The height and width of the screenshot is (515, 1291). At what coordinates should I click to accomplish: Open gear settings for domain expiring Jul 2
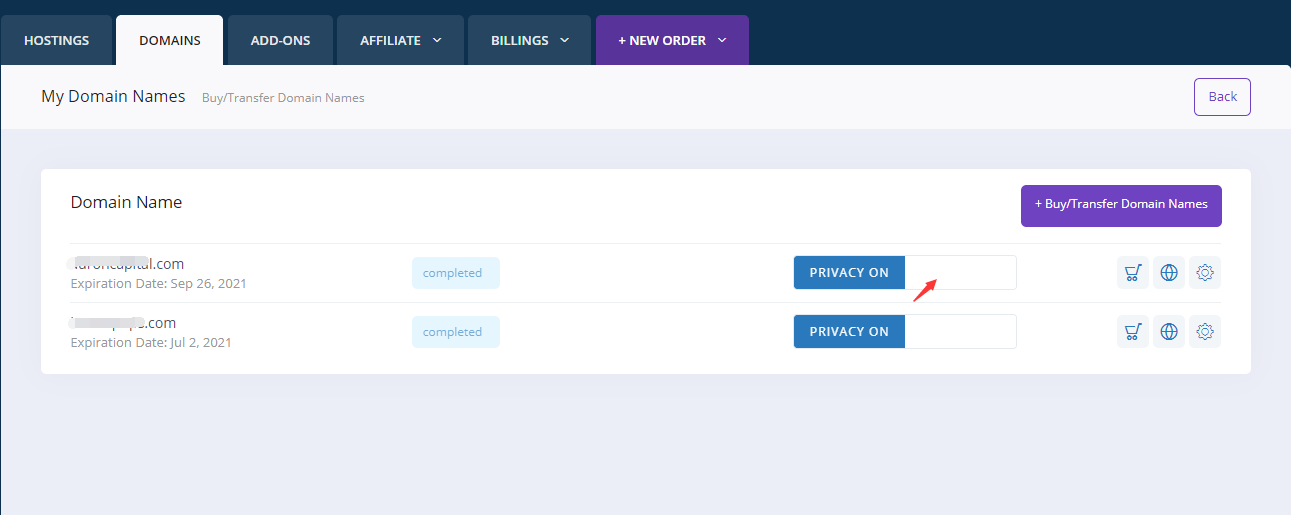tap(1205, 332)
